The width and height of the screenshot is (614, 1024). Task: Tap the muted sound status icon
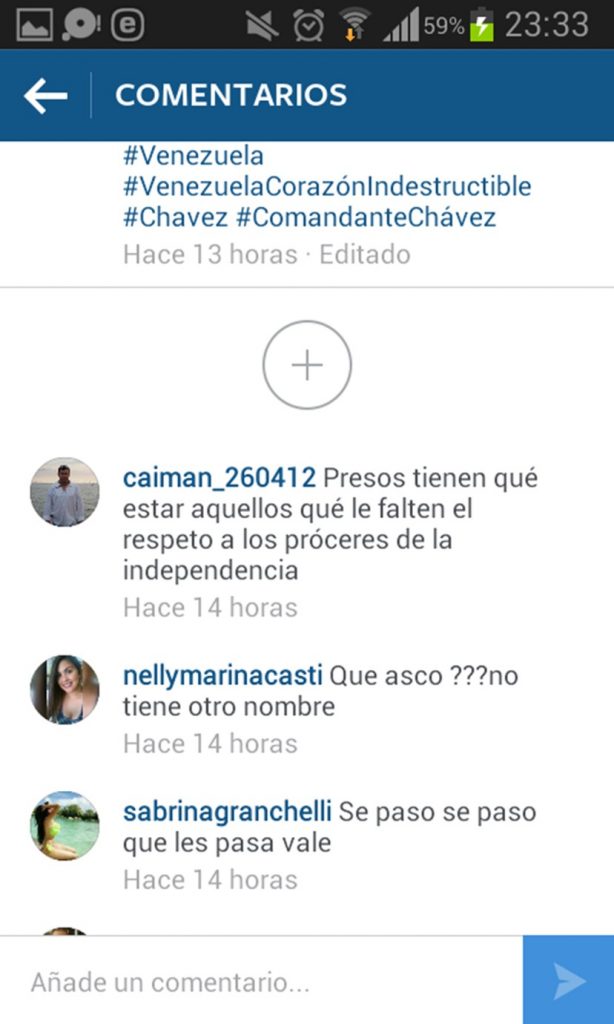263,25
